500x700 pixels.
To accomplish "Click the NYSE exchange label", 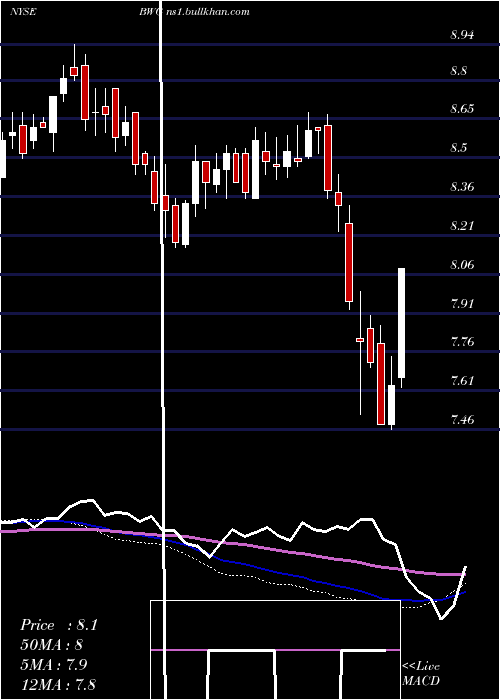I will tap(23, 12).
